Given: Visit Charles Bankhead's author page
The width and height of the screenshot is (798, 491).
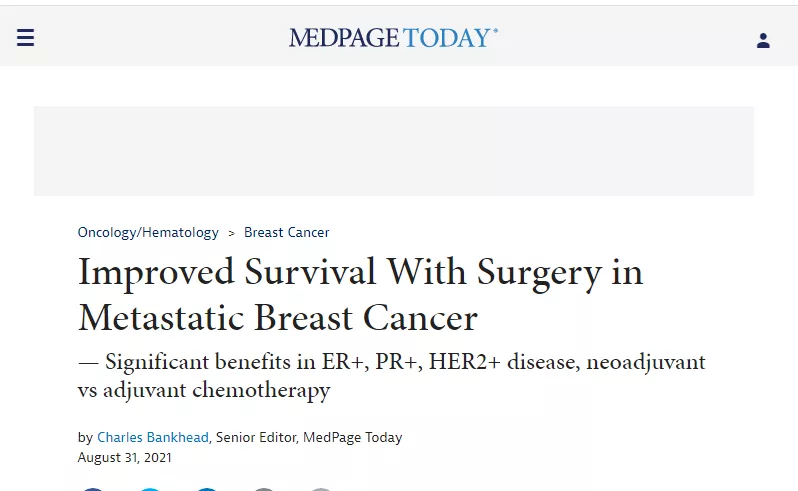Looking at the screenshot, I should click(x=153, y=438).
